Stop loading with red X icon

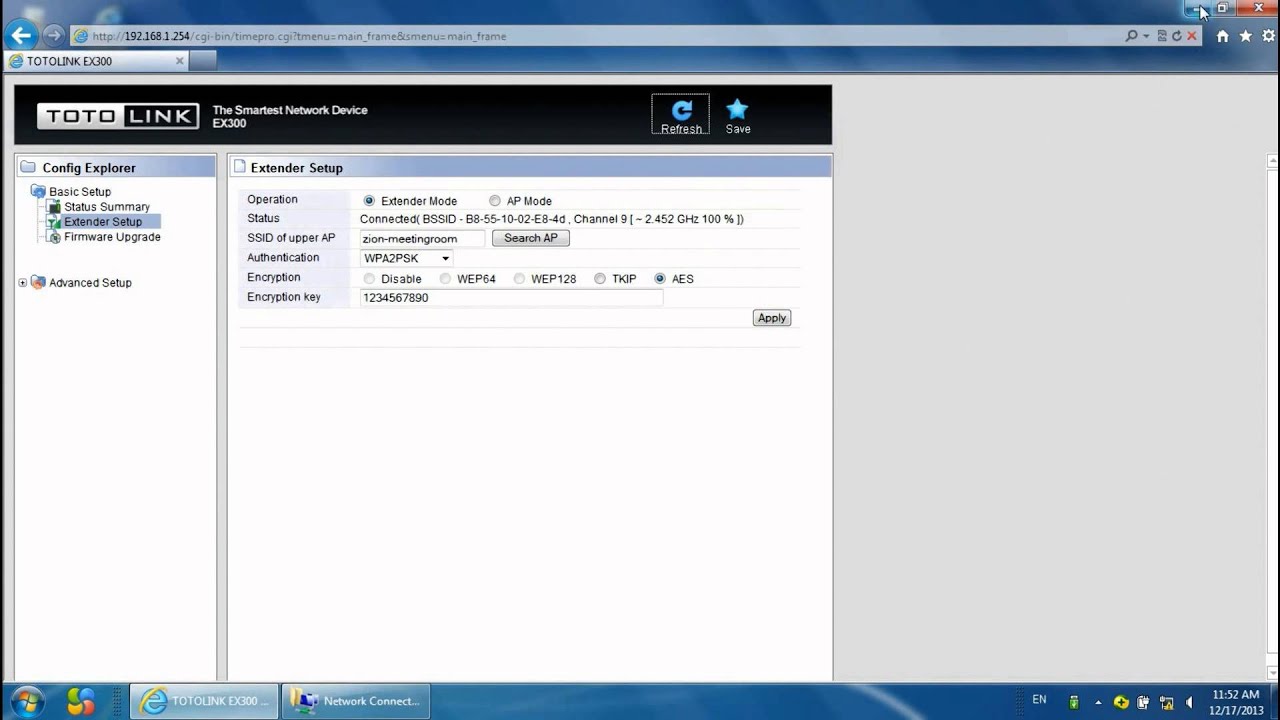pyautogui.click(x=1191, y=36)
